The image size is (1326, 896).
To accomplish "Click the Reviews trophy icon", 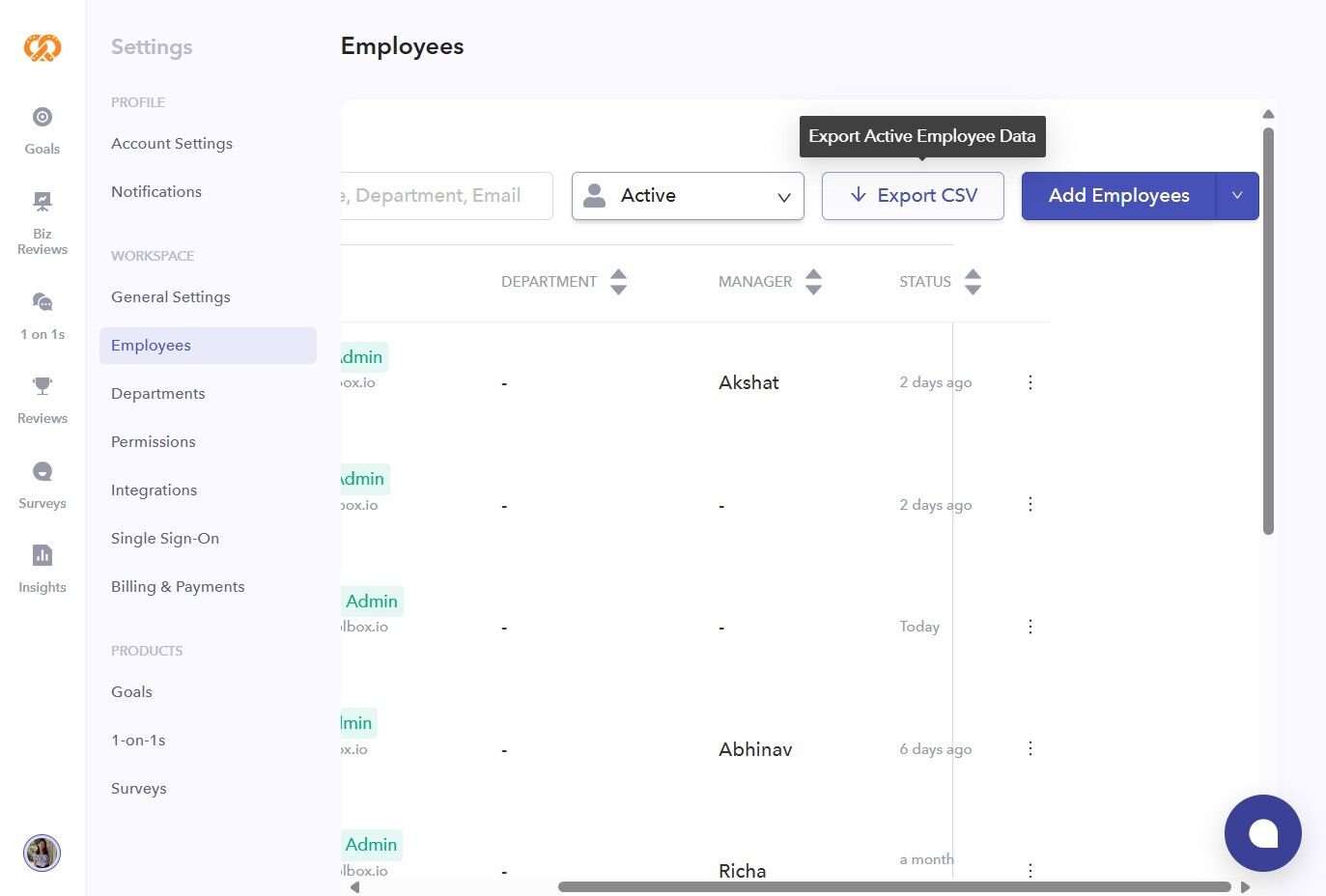I will point(42,396).
